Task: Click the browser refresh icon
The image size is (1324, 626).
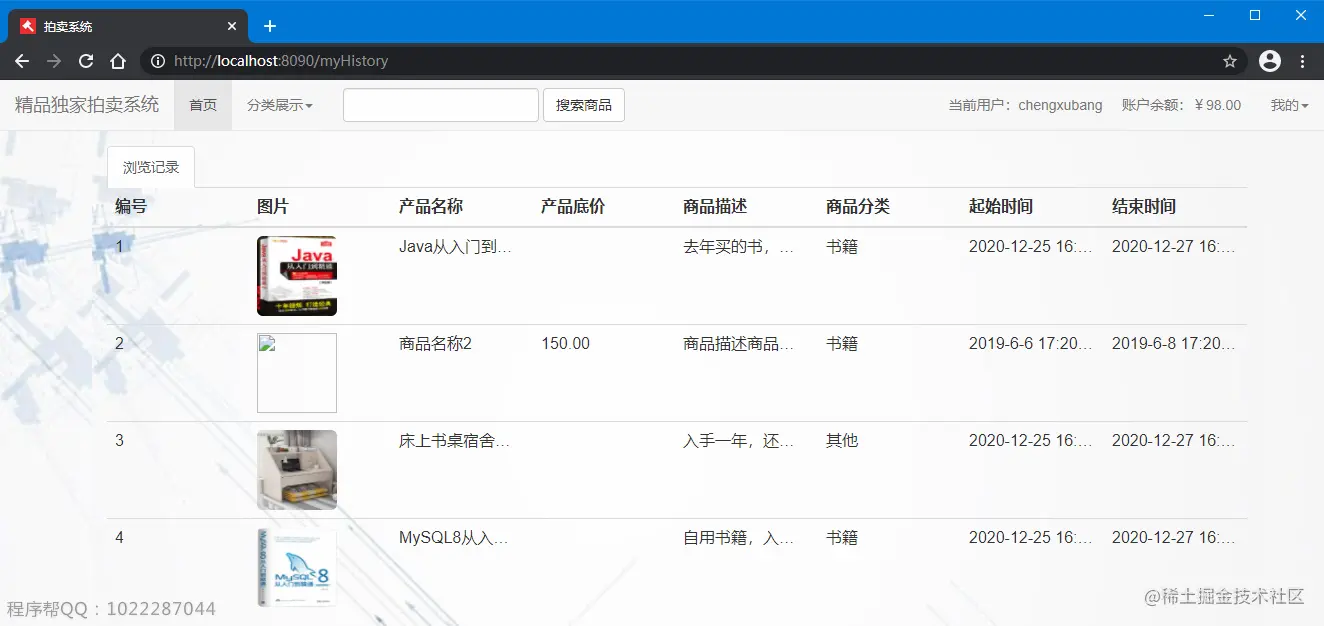Action: point(85,61)
